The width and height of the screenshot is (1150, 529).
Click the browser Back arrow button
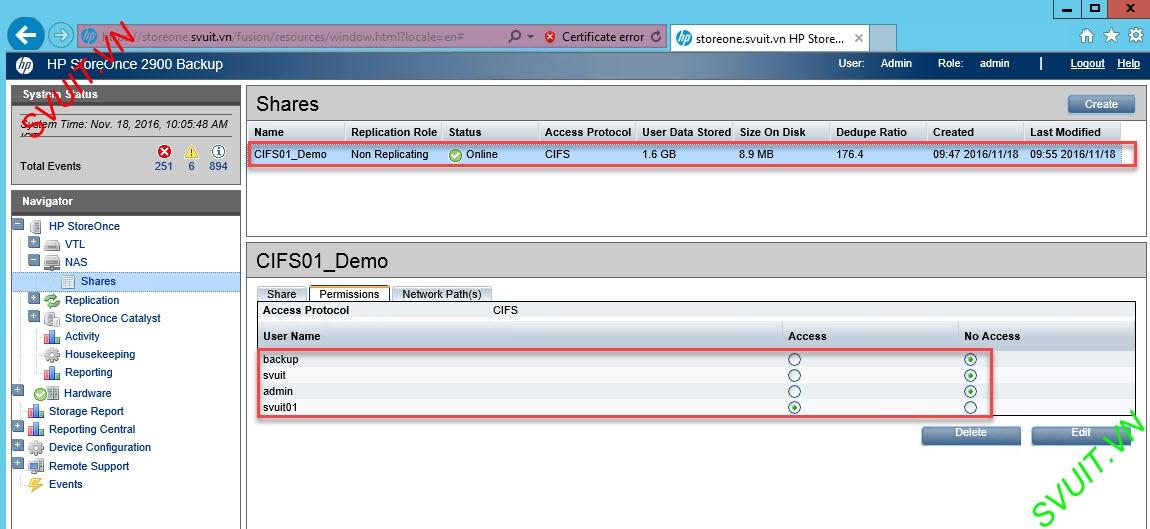click(26, 35)
